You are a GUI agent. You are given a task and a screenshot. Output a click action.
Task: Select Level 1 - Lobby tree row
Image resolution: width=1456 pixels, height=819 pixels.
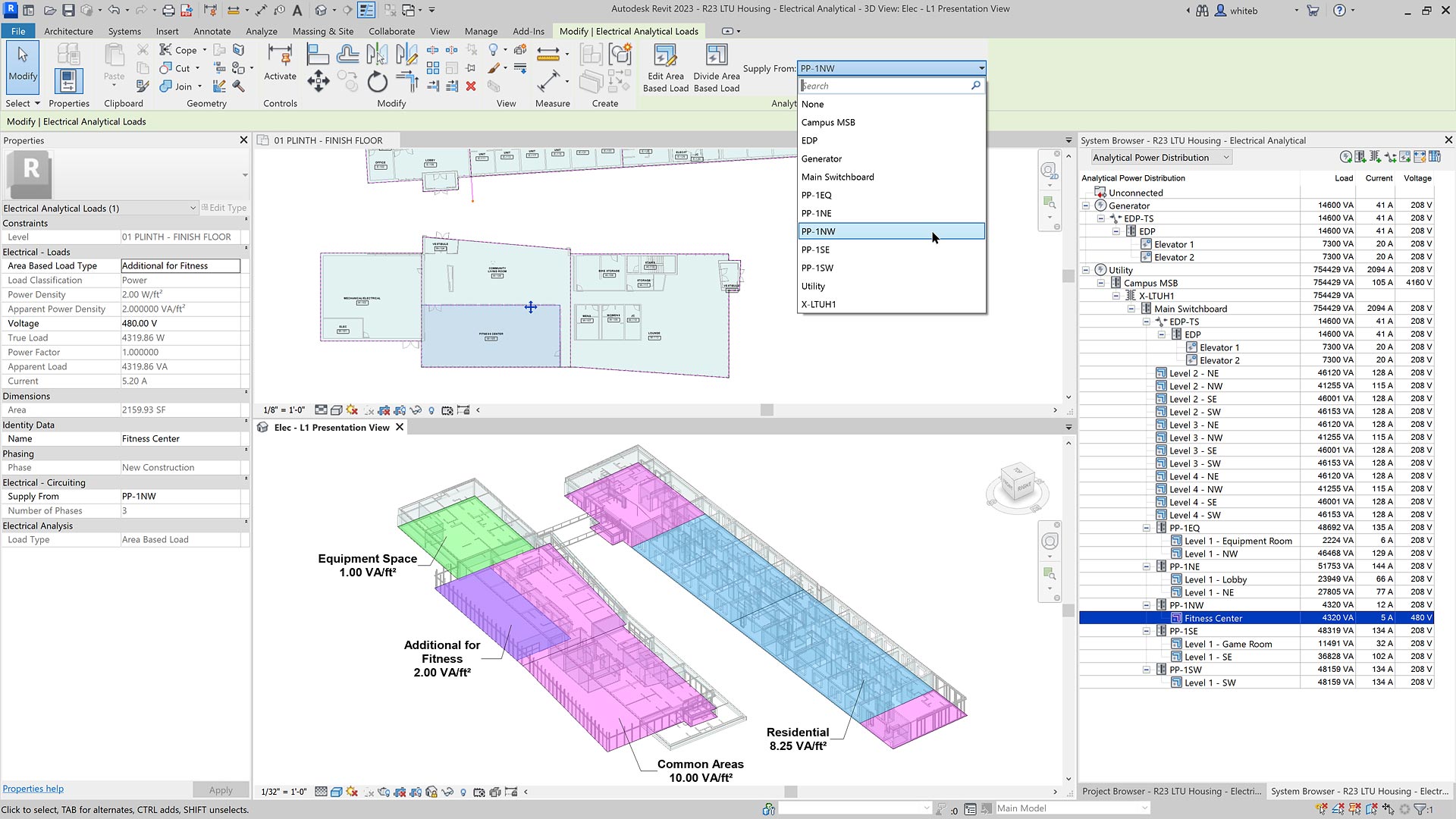(x=1215, y=579)
